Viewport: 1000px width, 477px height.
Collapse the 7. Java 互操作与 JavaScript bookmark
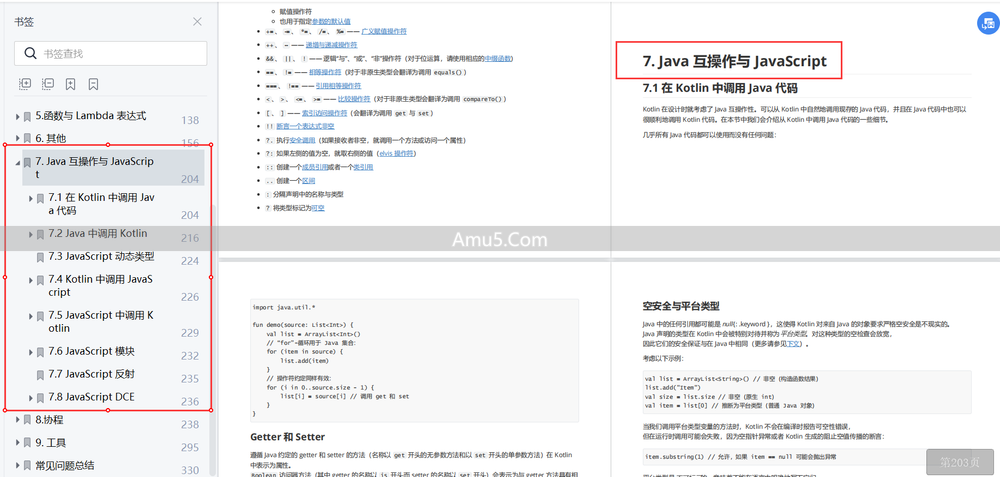[18, 163]
